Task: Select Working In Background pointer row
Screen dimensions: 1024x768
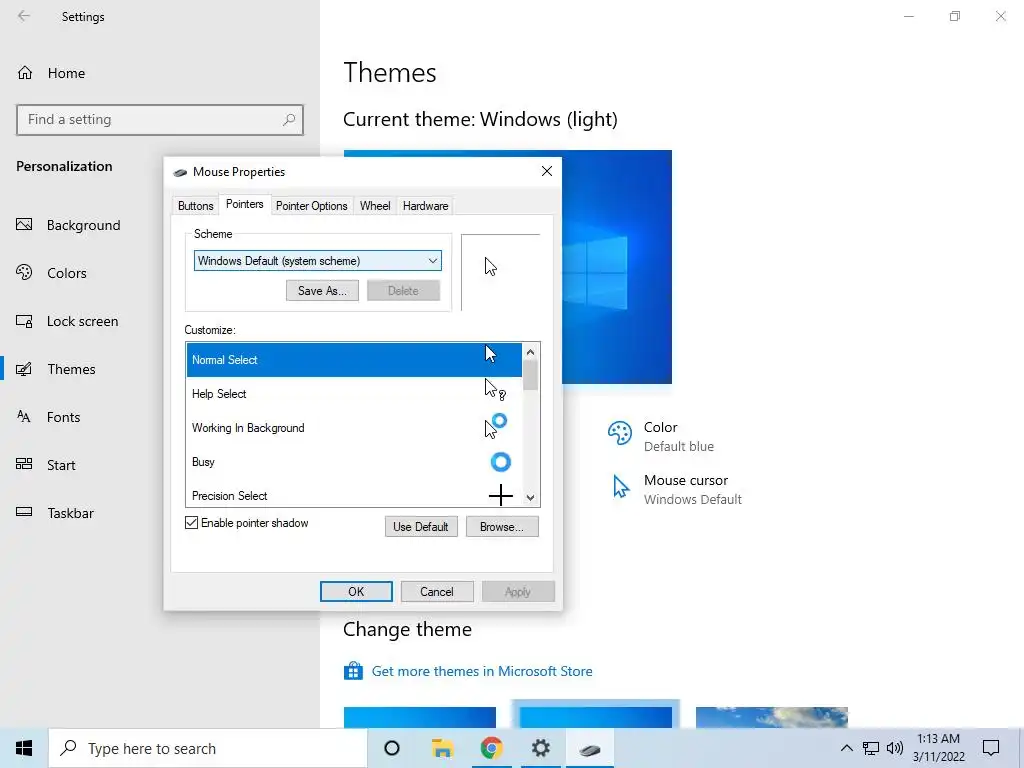Action: (354, 428)
